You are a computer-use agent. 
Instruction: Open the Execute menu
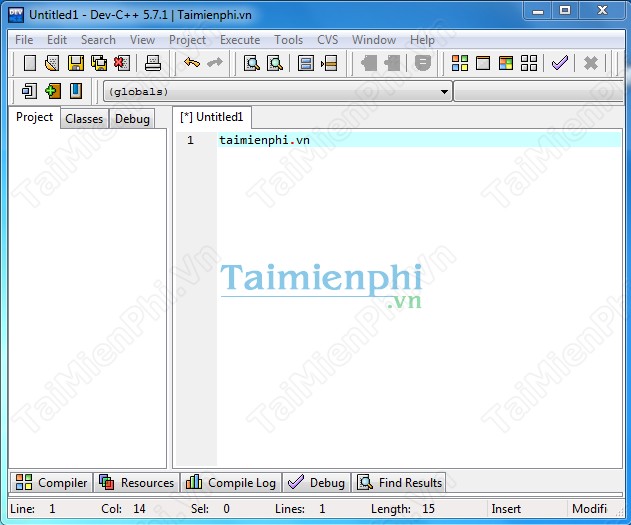point(240,40)
